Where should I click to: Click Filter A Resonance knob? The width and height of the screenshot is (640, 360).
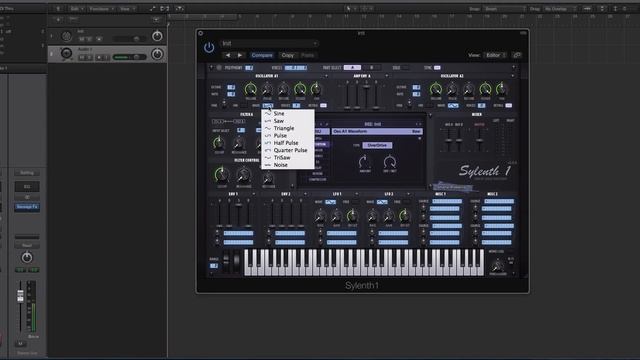click(239, 143)
